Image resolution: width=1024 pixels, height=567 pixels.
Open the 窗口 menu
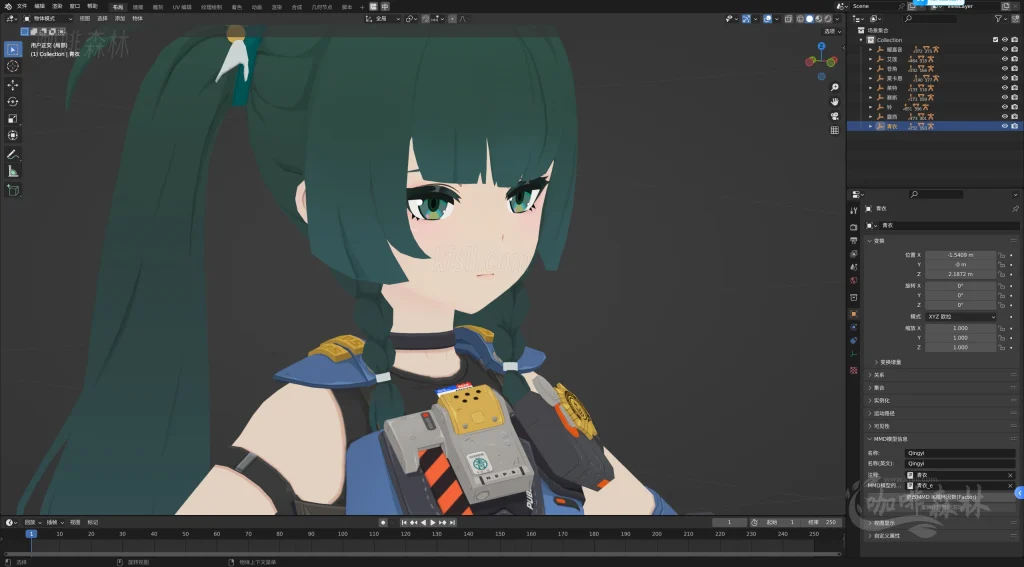pyautogui.click(x=74, y=6)
